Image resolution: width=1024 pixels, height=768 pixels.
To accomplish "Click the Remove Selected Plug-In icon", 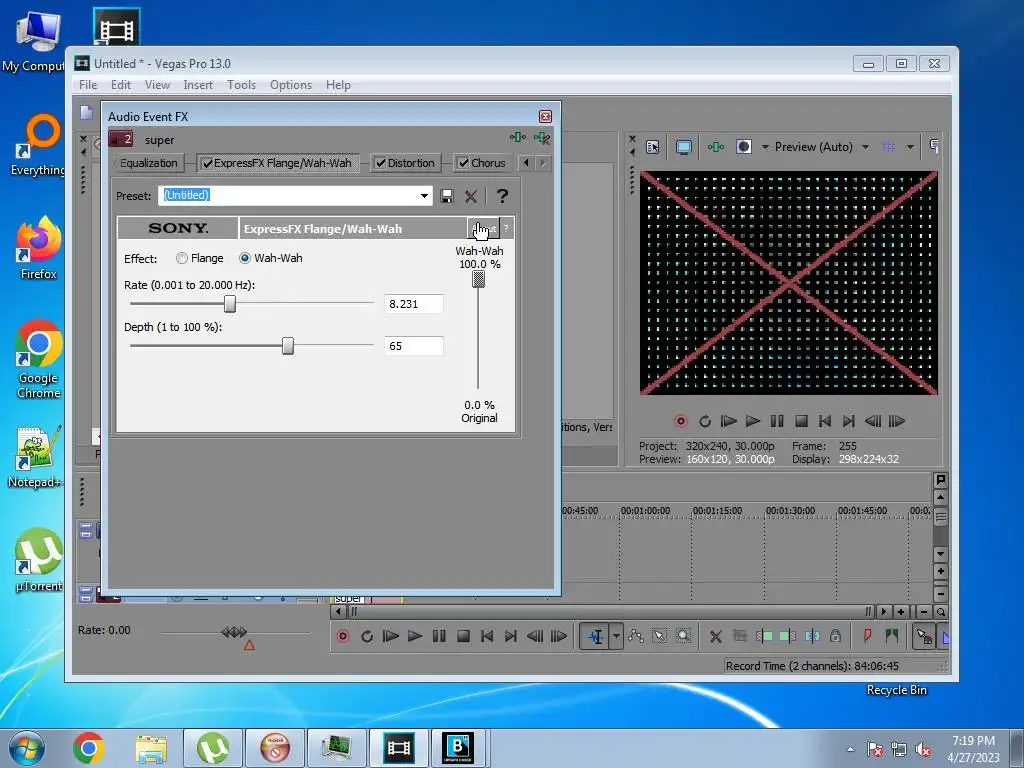I will (541, 138).
